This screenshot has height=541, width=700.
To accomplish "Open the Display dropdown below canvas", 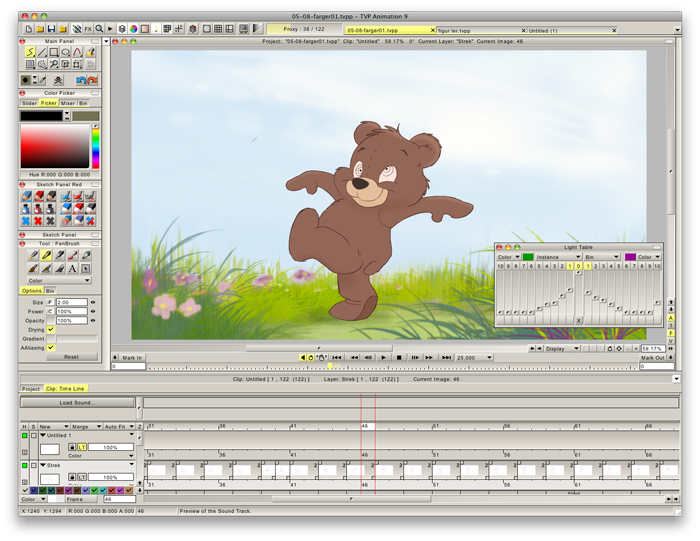I will (562, 349).
